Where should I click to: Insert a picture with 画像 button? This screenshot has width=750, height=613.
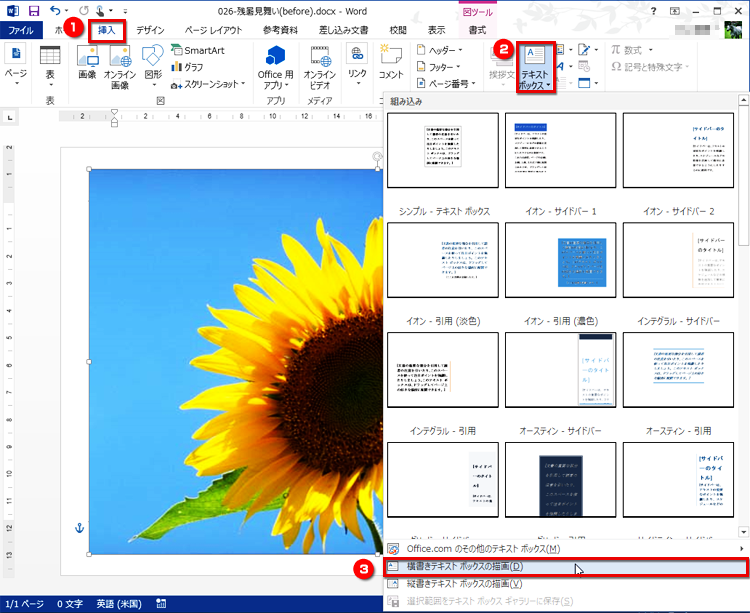click(88, 63)
